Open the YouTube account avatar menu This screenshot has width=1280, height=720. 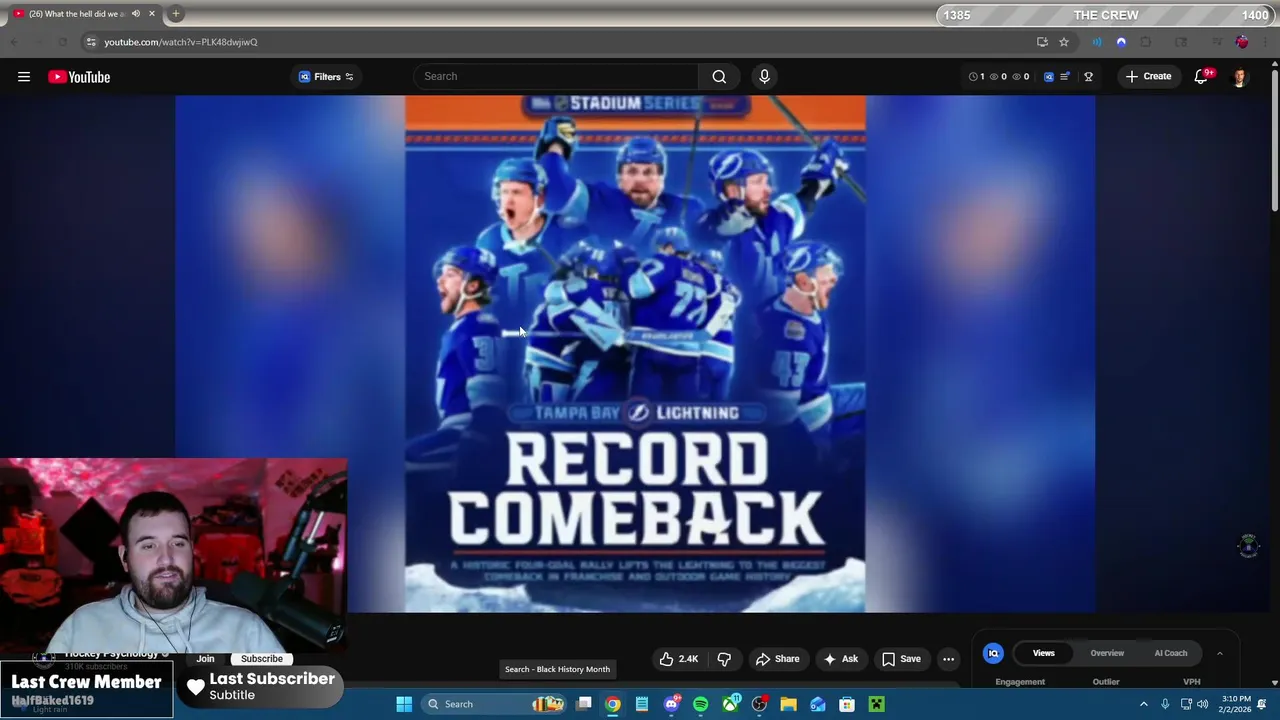pos(1240,77)
